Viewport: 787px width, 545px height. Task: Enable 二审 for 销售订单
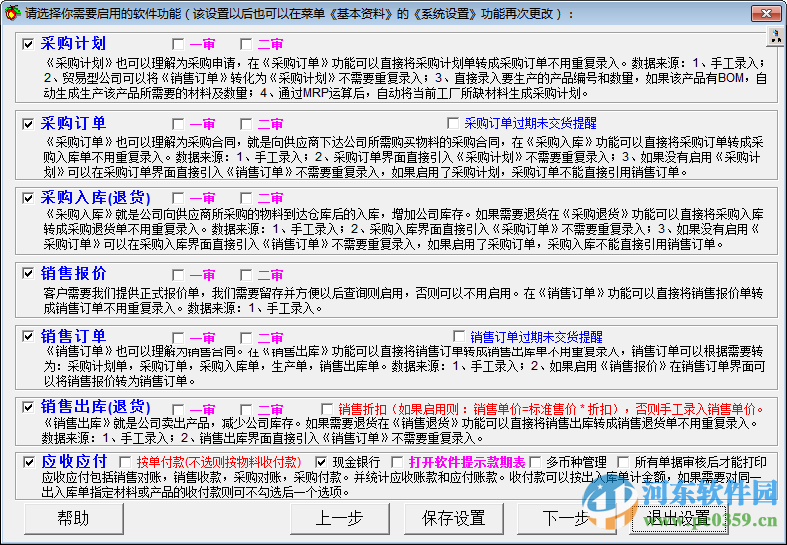(x=246, y=337)
